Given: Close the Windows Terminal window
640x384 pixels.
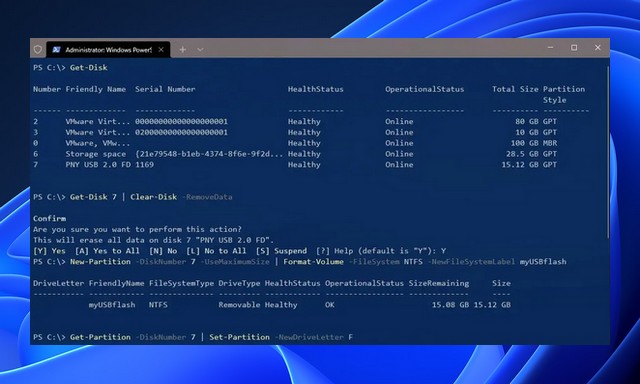Looking at the screenshot, I should [598, 47].
